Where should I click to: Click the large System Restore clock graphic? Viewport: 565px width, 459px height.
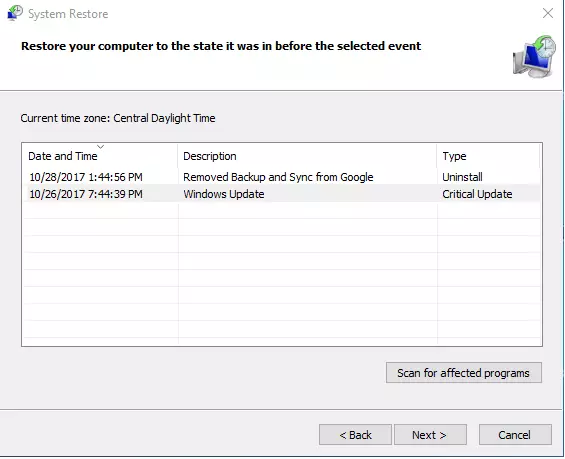coord(534,57)
